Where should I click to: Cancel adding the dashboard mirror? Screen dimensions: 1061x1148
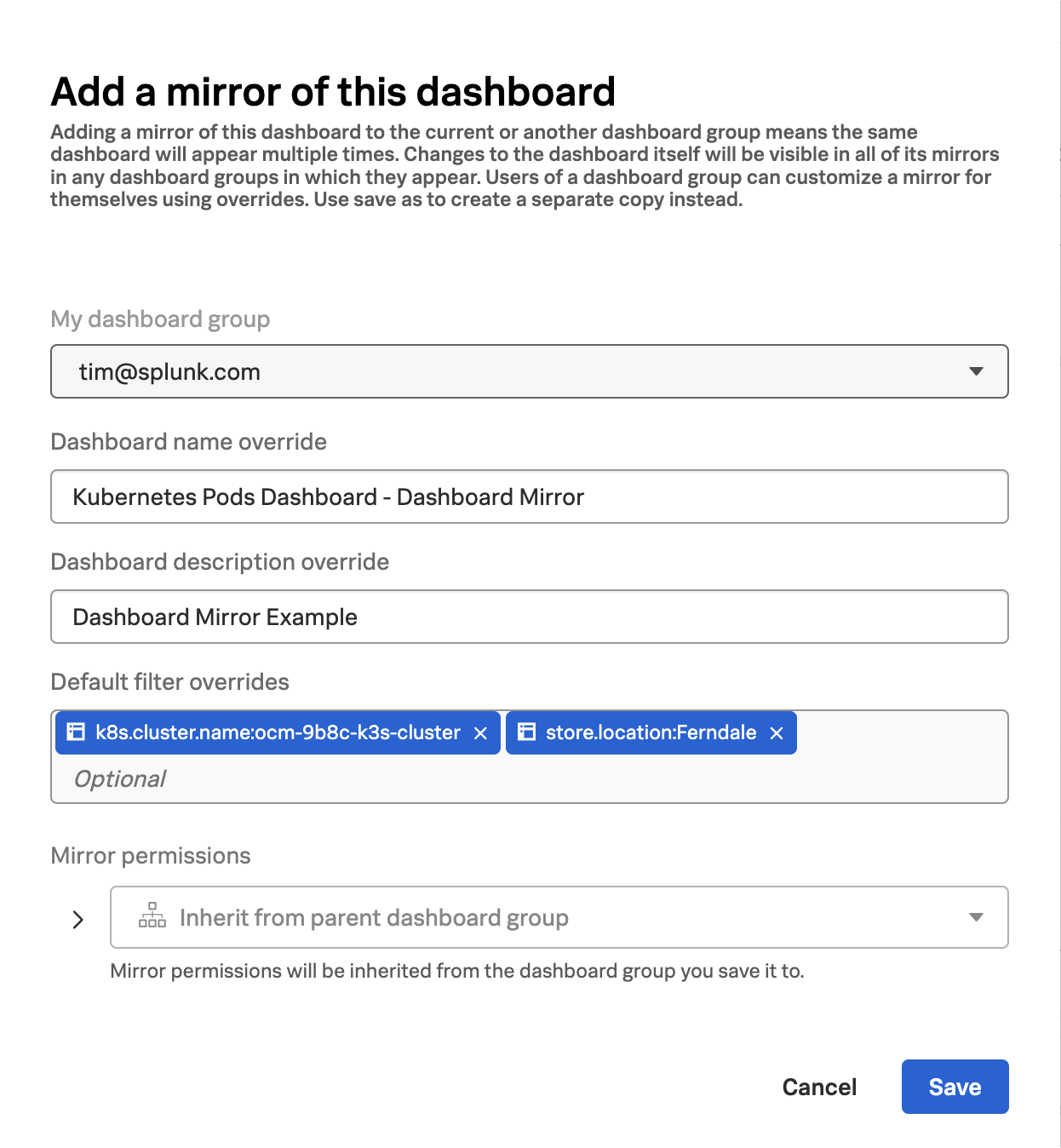pyautogui.click(x=818, y=1086)
